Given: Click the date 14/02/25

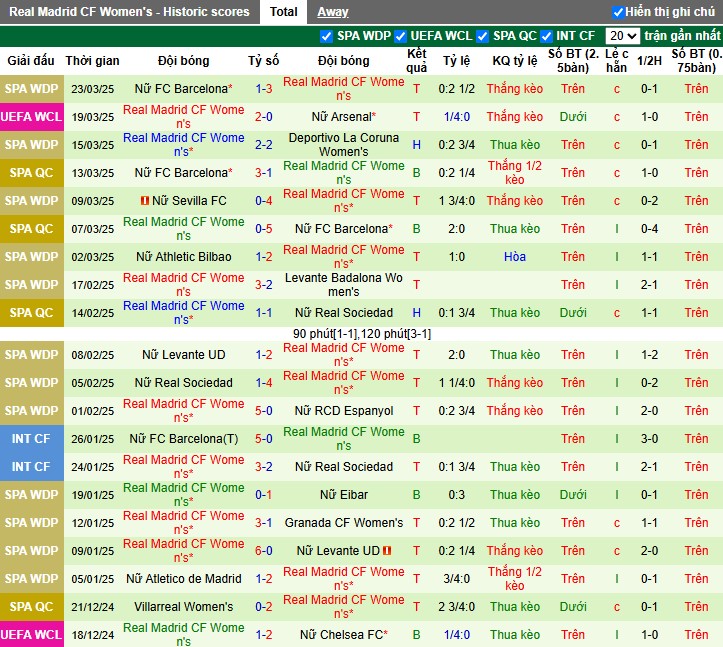Looking at the screenshot, I should coord(92,313).
